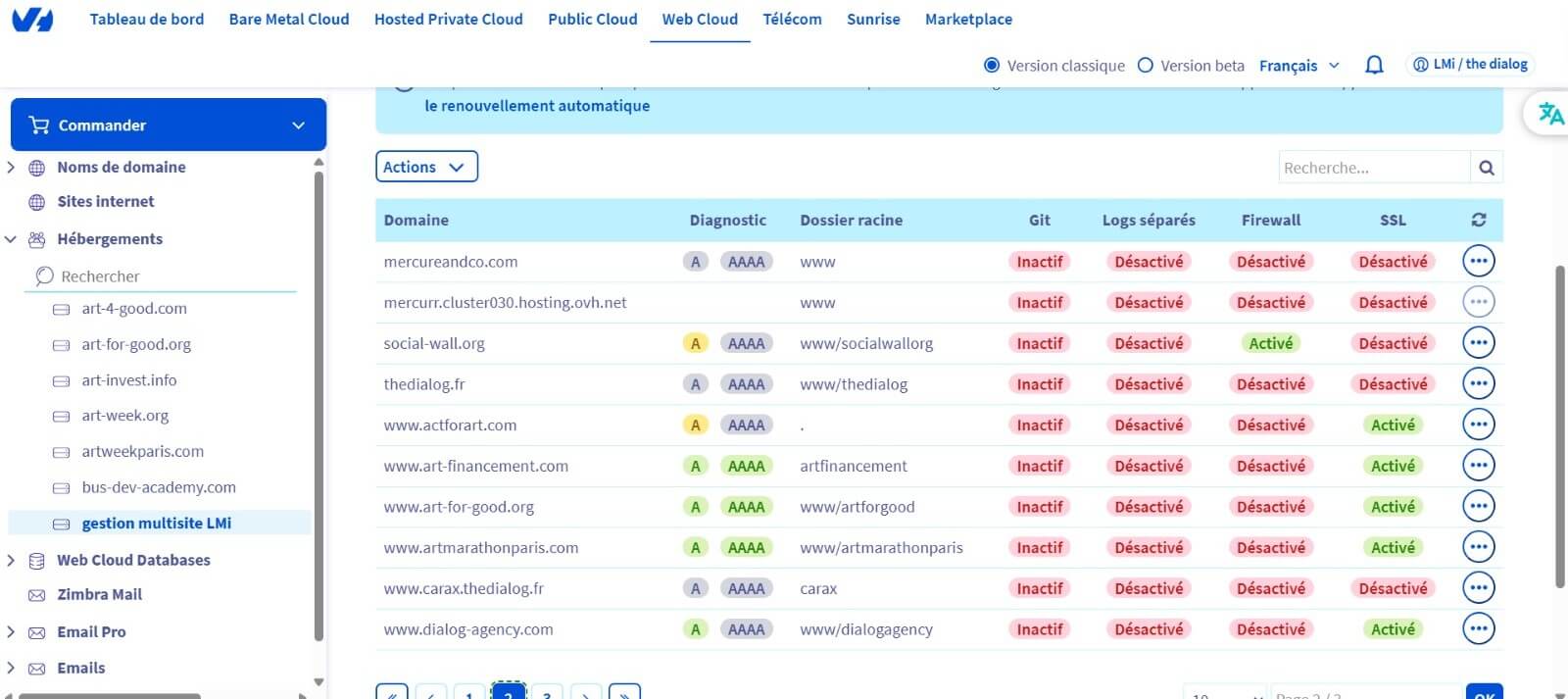Switch to Bare Metal Cloud tab

point(289,19)
